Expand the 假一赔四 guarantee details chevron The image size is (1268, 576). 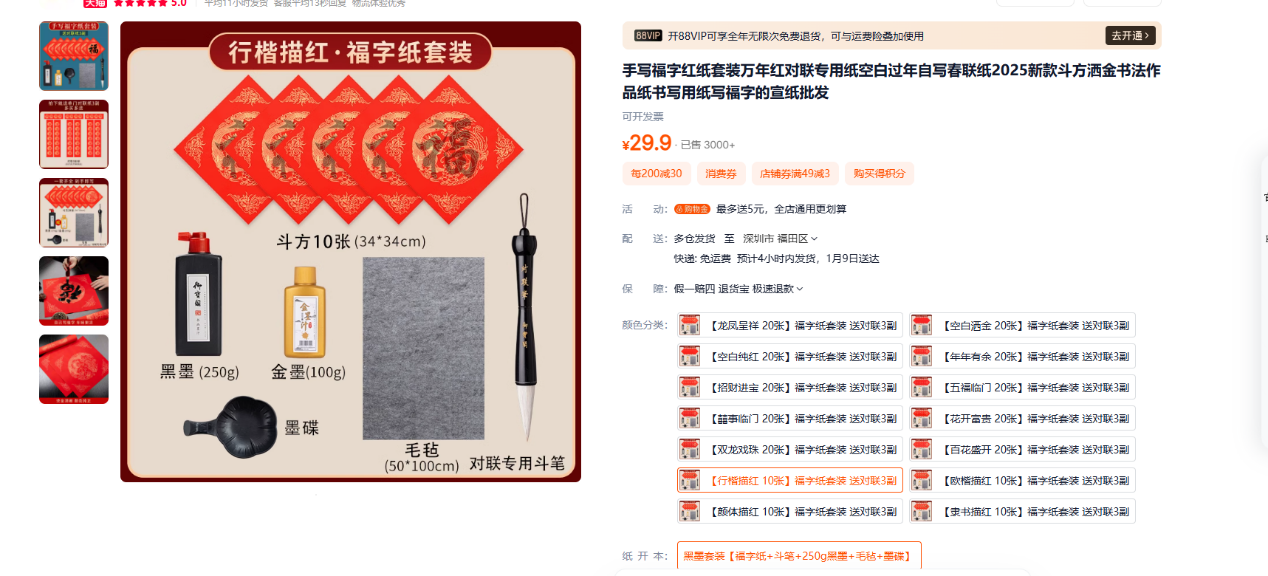coord(799,289)
